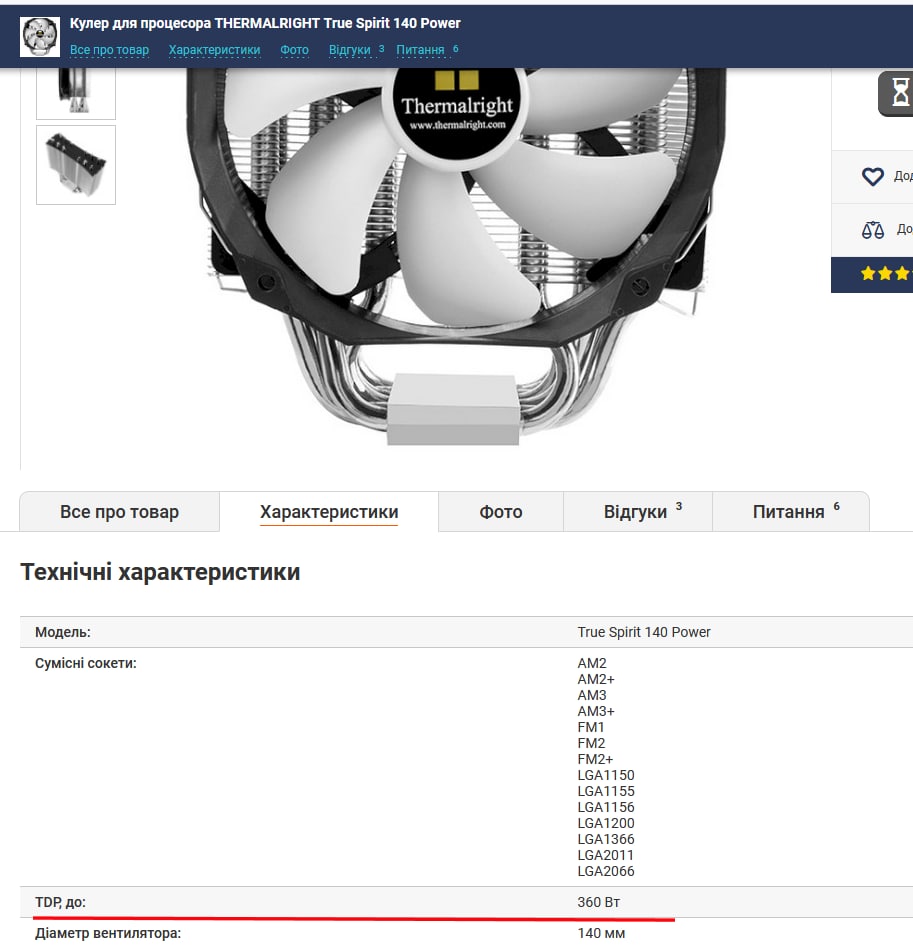Image resolution: width=913 pixels, height=948 pixels.
Task: Click the 'AM3+' socket entry
Action: click(596, 711)
